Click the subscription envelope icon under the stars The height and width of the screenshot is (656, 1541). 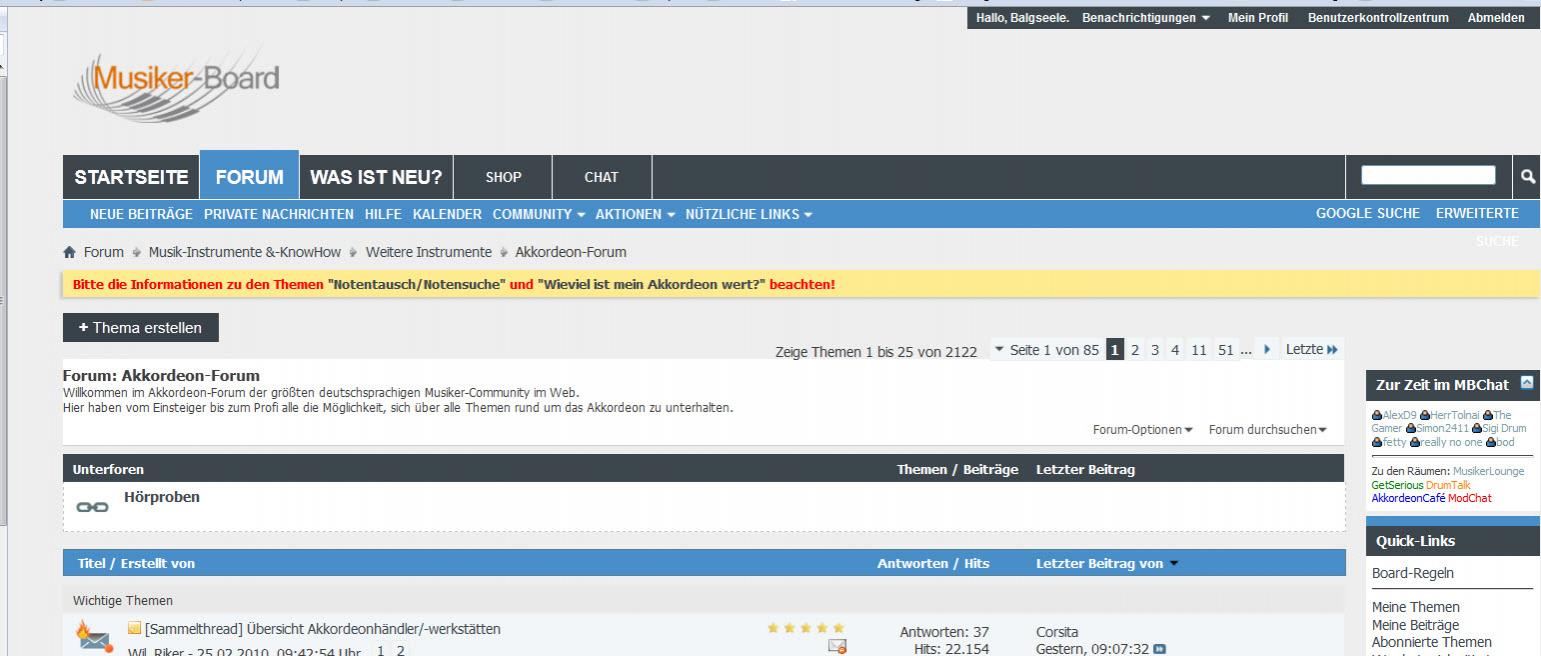coord(838,648)
